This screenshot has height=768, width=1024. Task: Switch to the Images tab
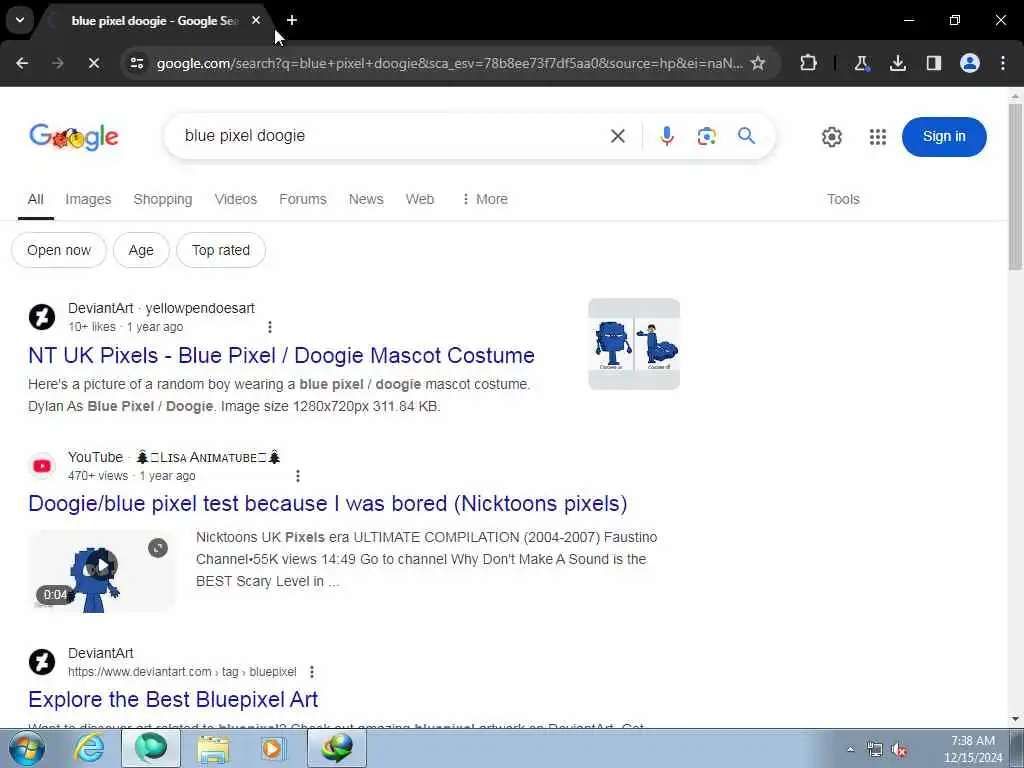(88, 199)
